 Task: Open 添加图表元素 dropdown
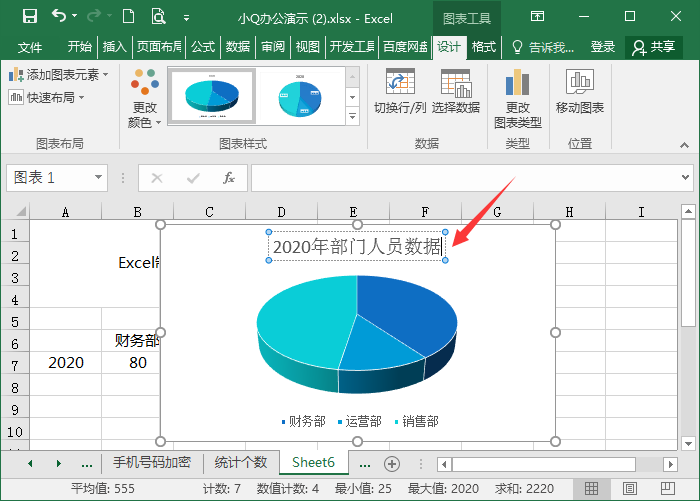coord(58,75)
